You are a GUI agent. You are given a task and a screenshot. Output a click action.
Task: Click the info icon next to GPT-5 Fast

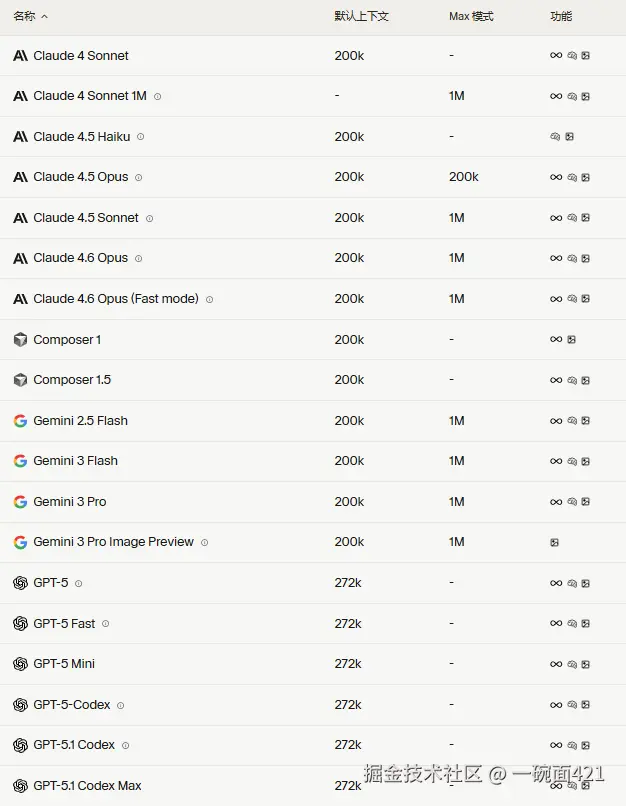106,624
